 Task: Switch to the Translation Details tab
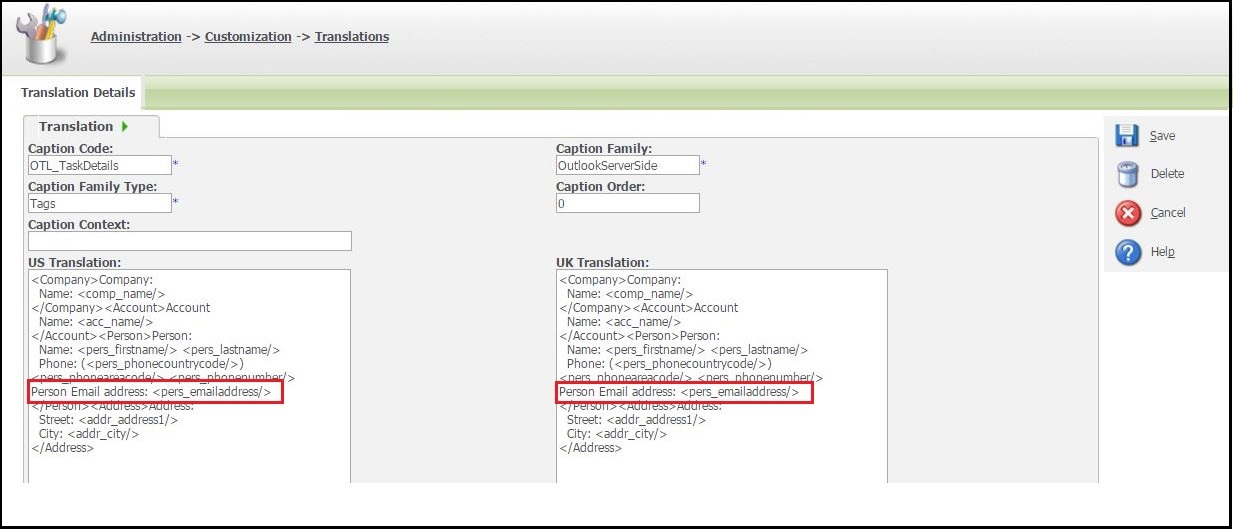coord(78,92)
